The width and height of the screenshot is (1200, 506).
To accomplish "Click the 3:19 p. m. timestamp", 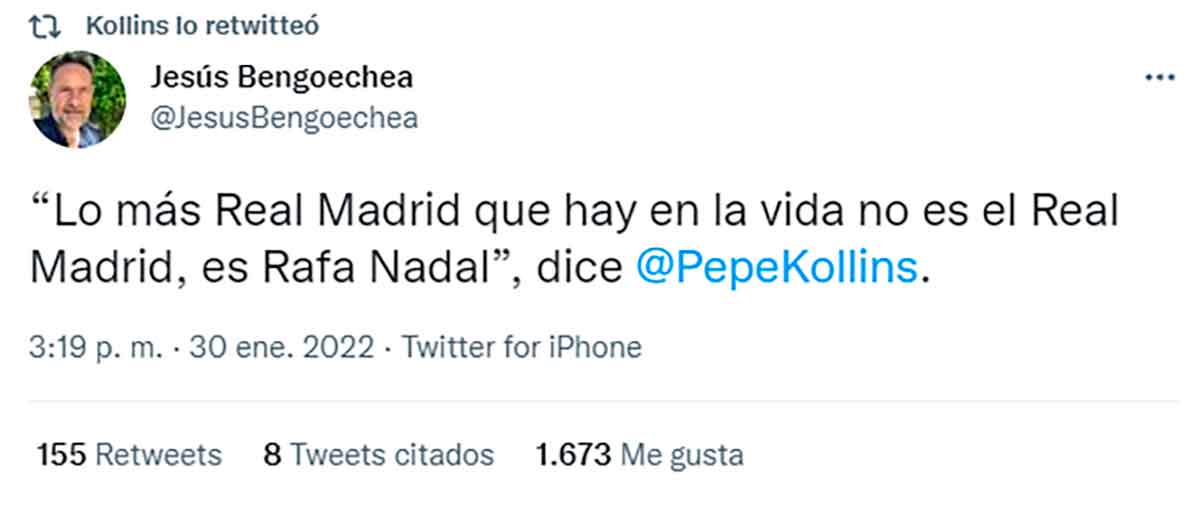I will tap(94, 347).
